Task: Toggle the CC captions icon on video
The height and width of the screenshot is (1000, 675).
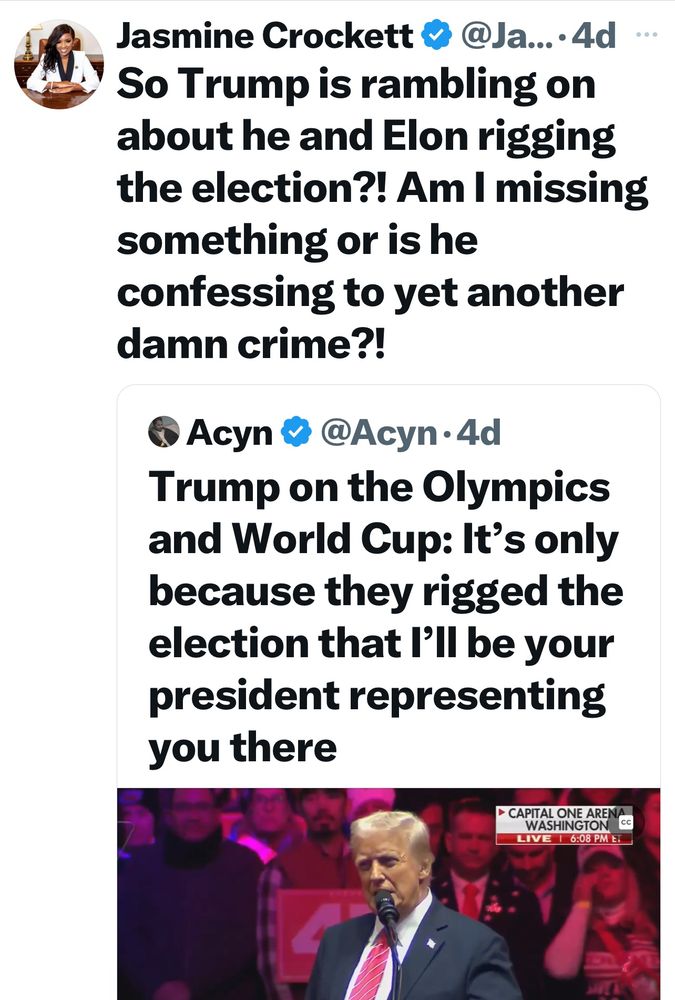Action: (x=625, y=822)
